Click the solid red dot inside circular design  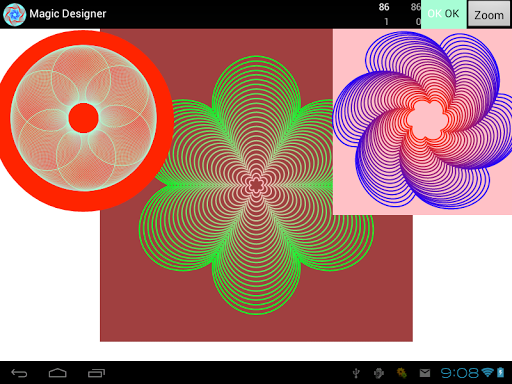click(x=83, y=118)
